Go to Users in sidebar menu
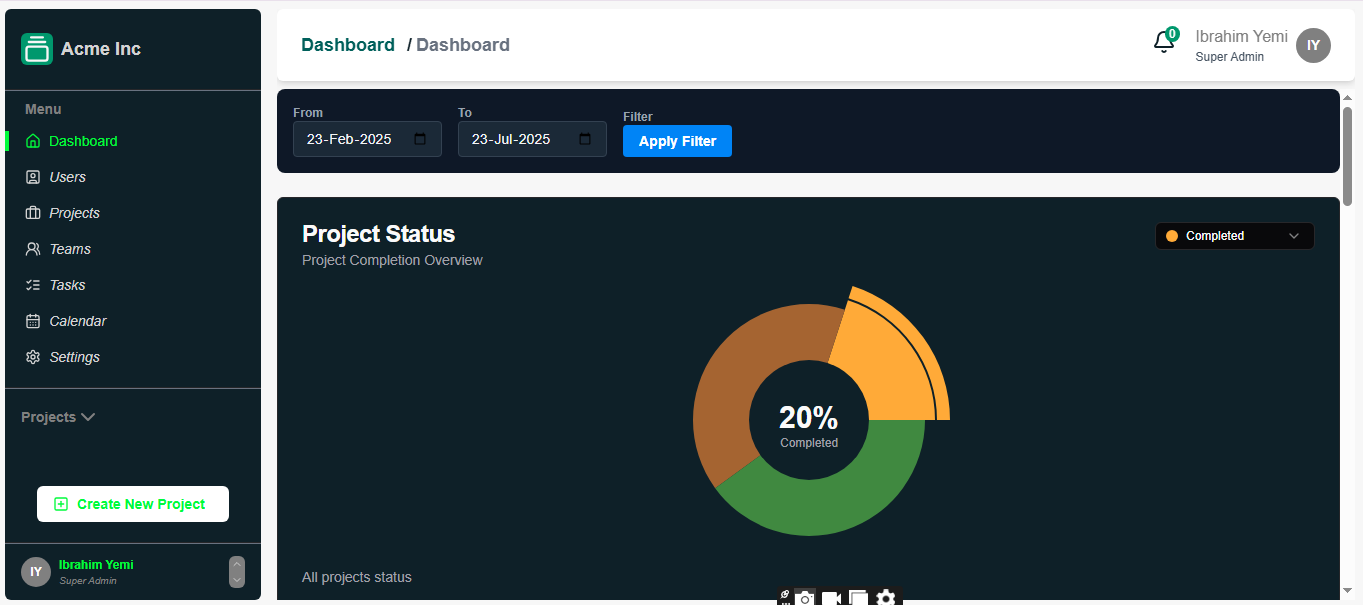This screenshot has width=1363, height=605. [x=67, y=177]
